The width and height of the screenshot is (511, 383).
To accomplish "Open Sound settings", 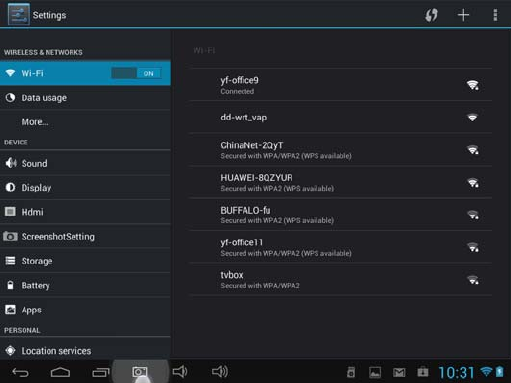I will click(x=85, y=163).
